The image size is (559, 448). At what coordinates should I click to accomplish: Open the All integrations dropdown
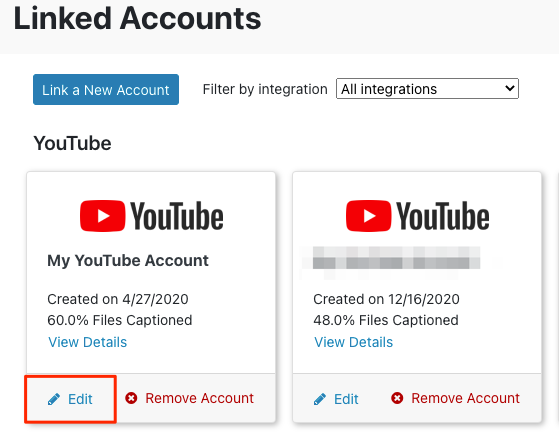[427, 89]
